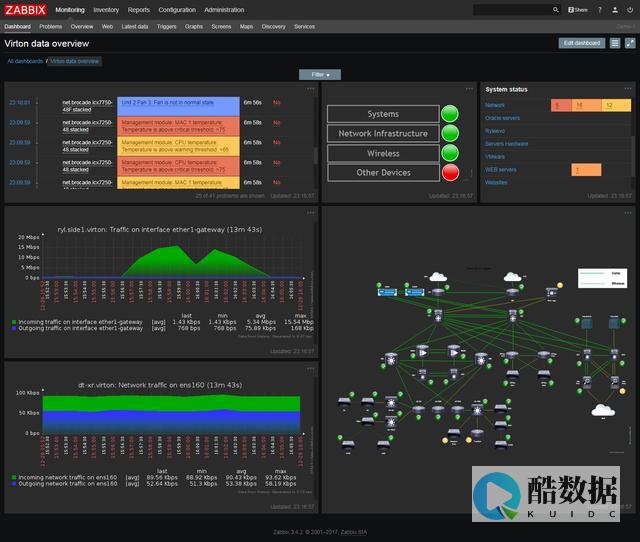Open the Oracle servers host group link
The width and height of the screenshot is (640, 542).
pyautogui.click(x=502, y=118)
